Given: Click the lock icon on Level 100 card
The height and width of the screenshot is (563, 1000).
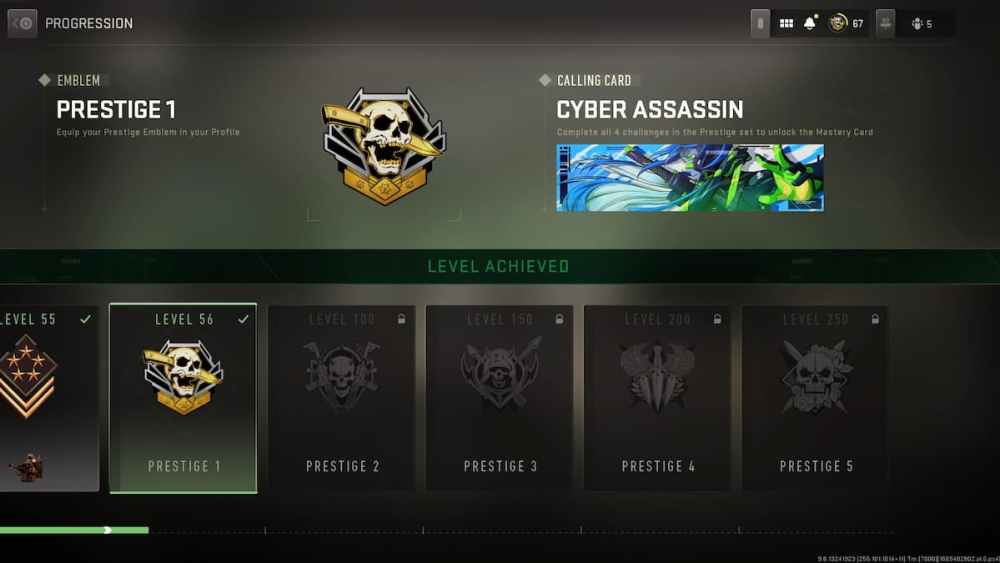Looking at the screenshot, I should coord(401,319).
